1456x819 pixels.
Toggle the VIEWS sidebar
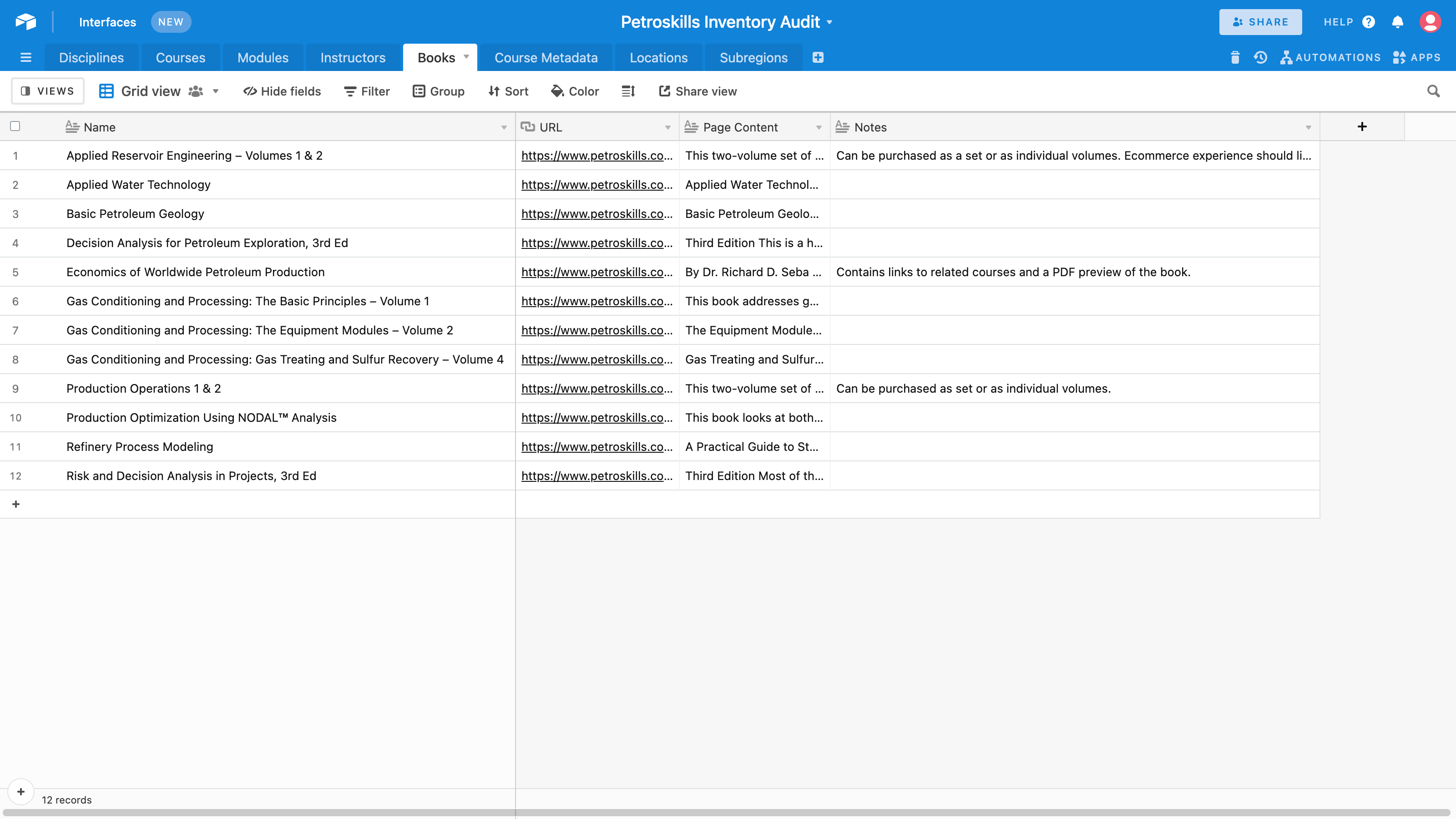coord(47,91)
